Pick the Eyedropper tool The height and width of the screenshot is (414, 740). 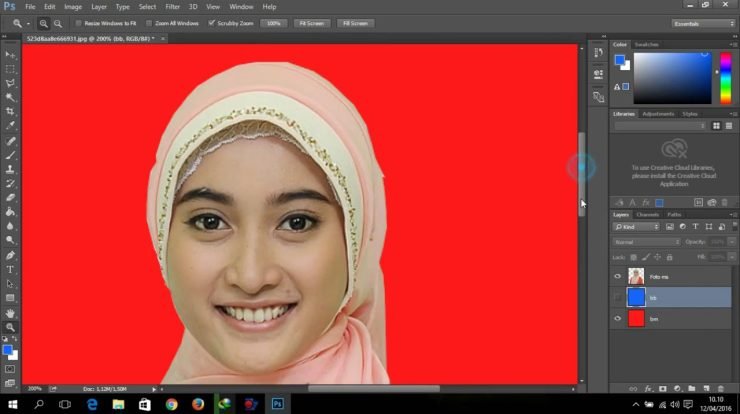pos(10,126)
